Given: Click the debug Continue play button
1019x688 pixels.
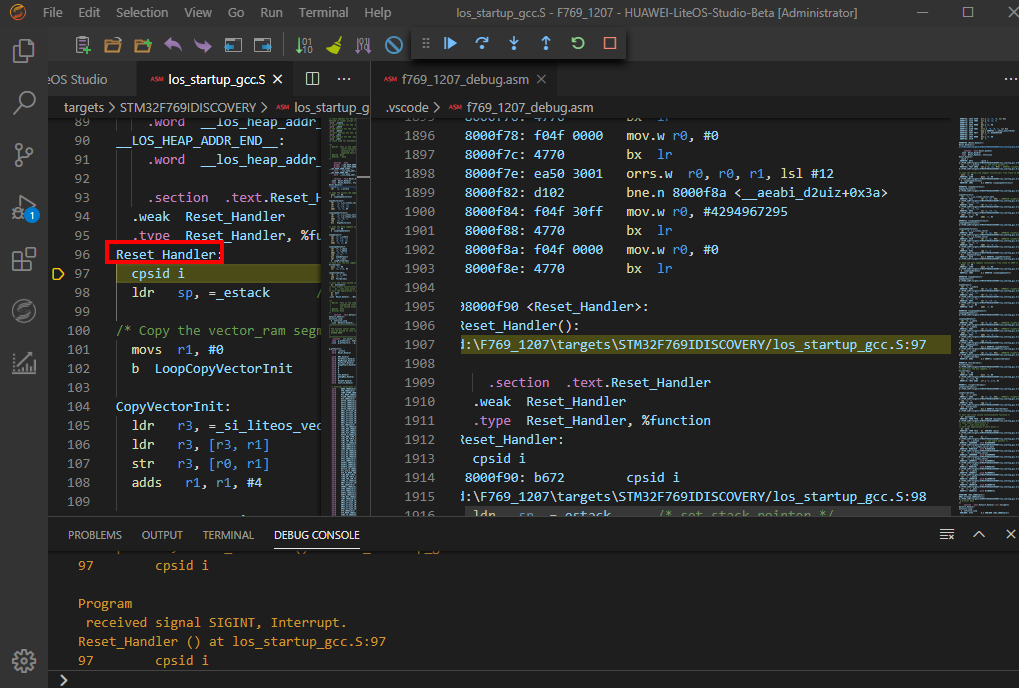Looking at the screenshot, I should 450,44.
